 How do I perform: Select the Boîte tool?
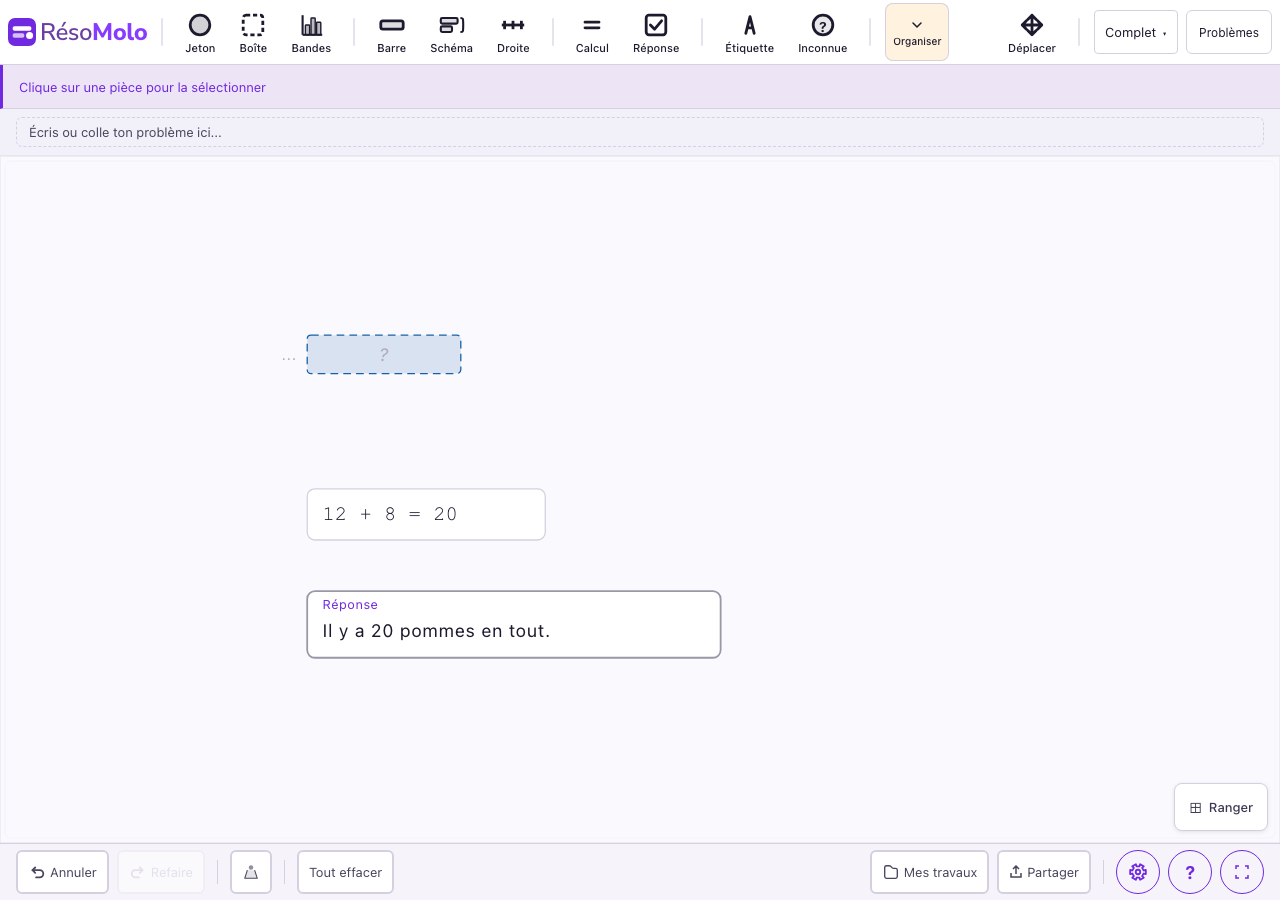tap(253, 32)
